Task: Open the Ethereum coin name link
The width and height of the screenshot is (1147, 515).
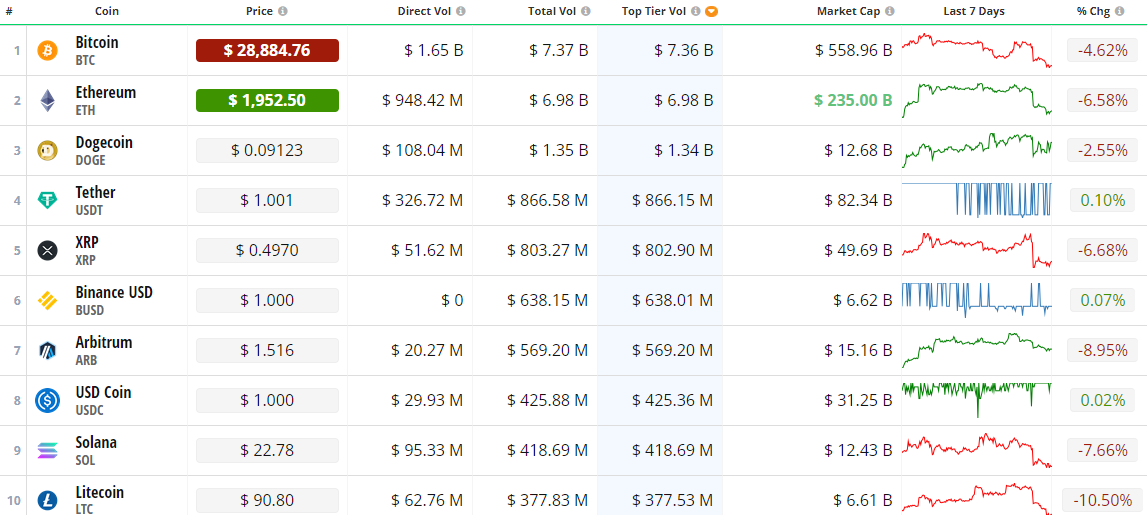Action: pyautogui.click(x=105, y=93)
